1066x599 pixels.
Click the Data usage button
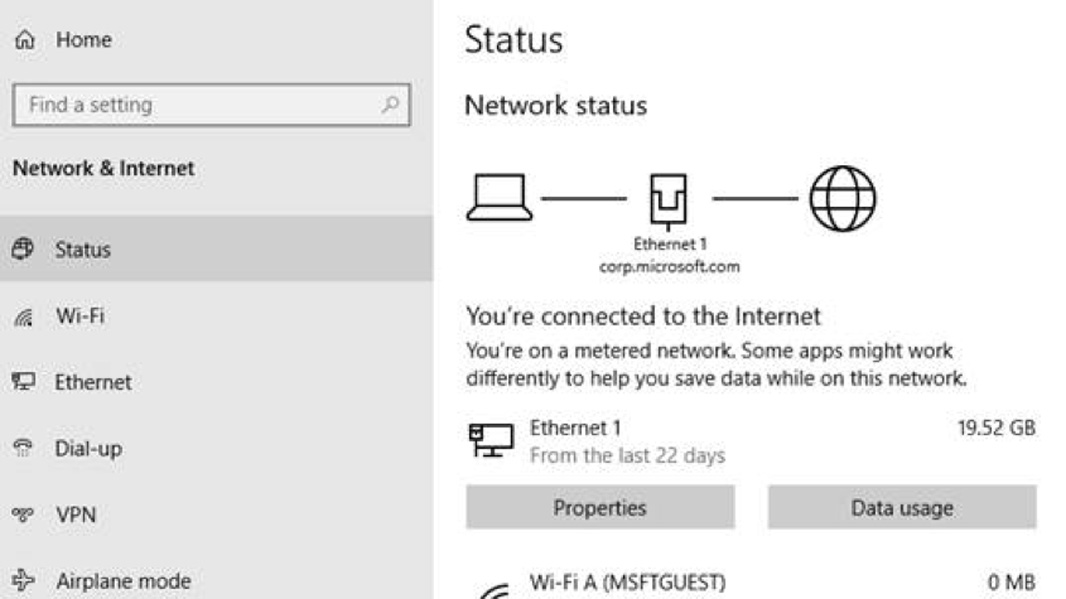(901, 507)
